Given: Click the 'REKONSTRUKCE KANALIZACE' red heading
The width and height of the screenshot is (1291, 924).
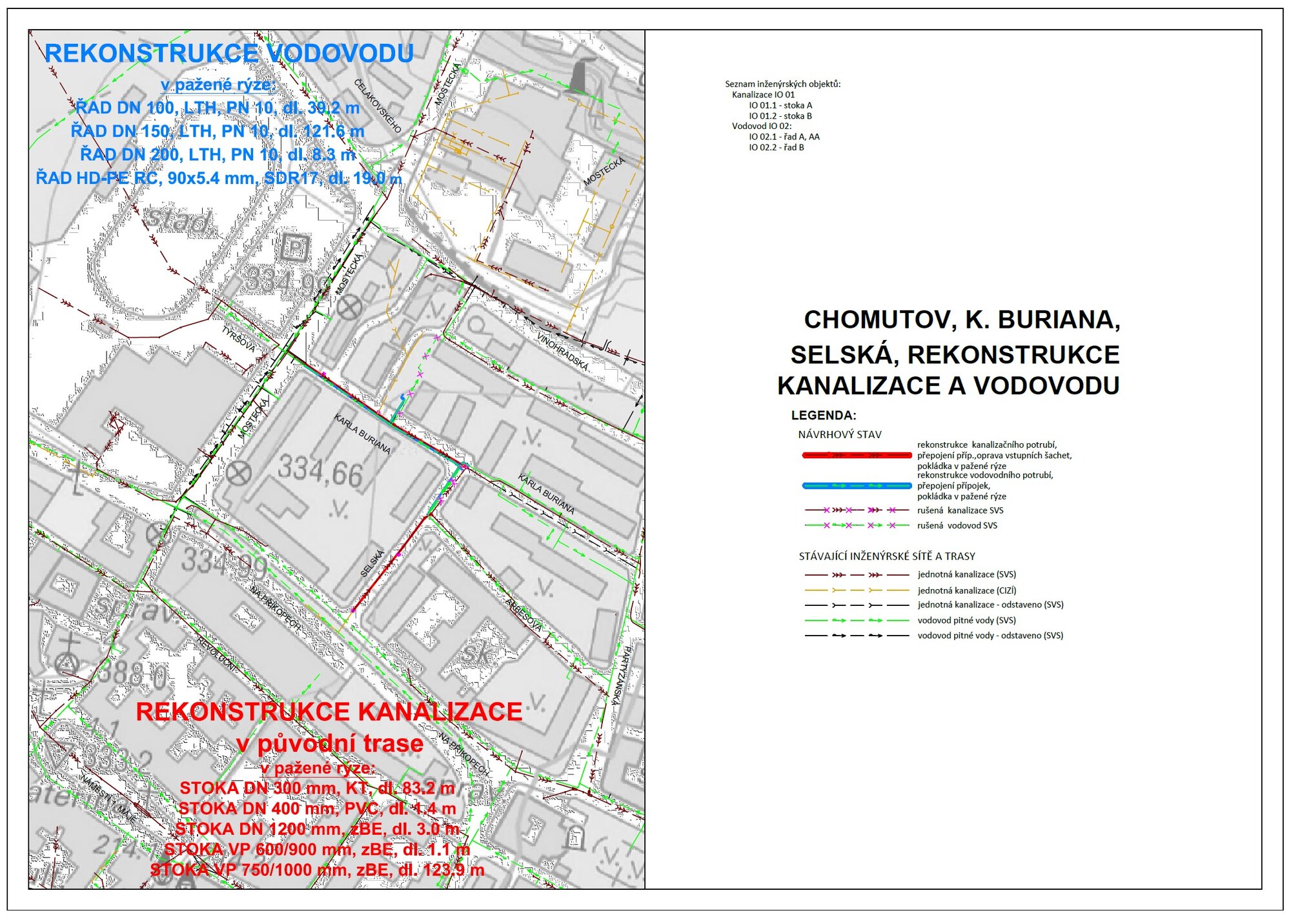Looking at the screenshot, I should click(x=329, y=712).
